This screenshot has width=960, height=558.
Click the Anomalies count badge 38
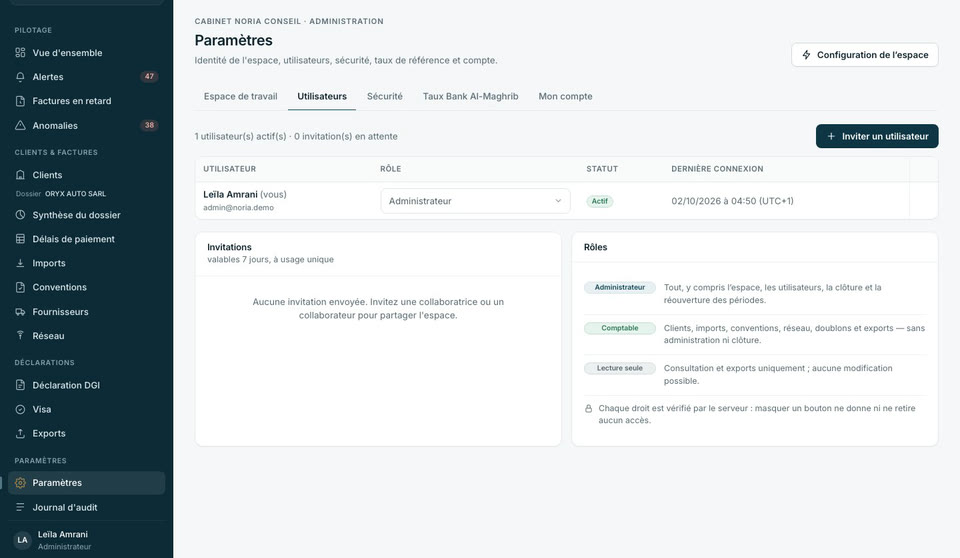(x=149, y=125)
